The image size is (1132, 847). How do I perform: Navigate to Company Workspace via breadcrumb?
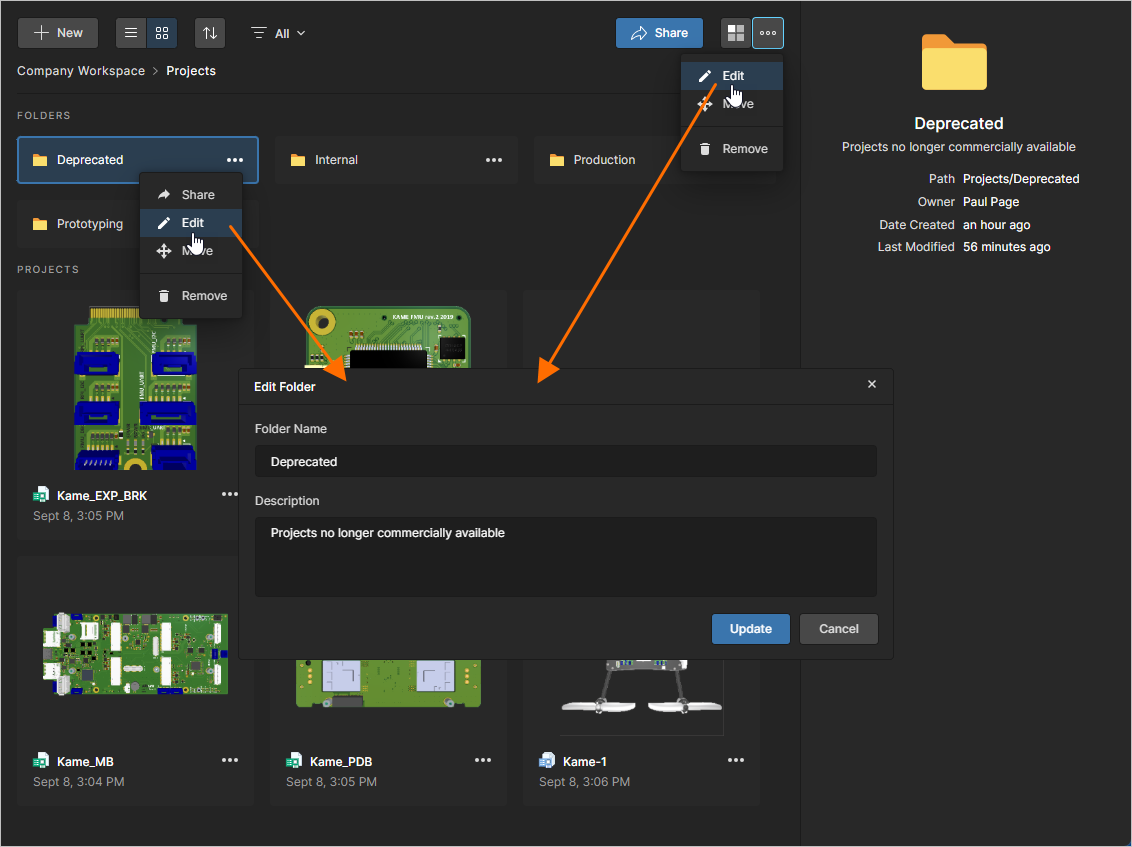[x=80, y=70]
